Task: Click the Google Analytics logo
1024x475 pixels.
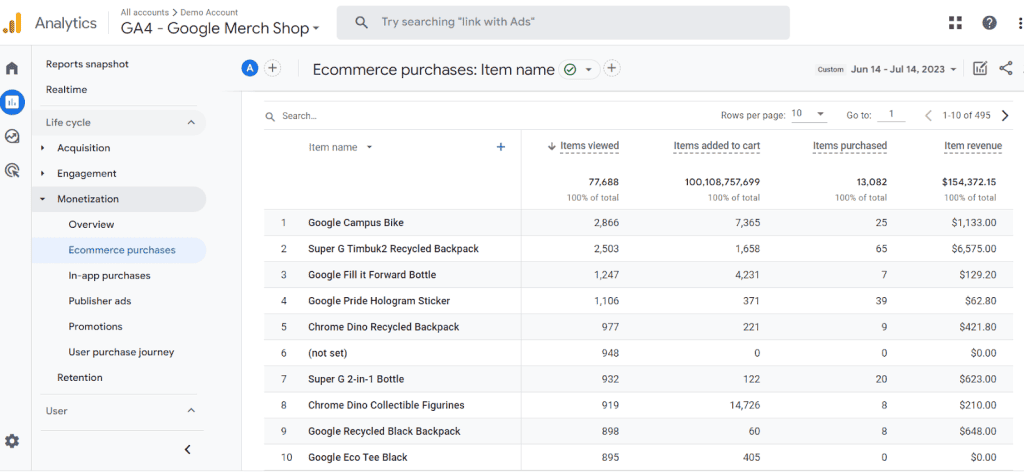Action: click(12, 23)
